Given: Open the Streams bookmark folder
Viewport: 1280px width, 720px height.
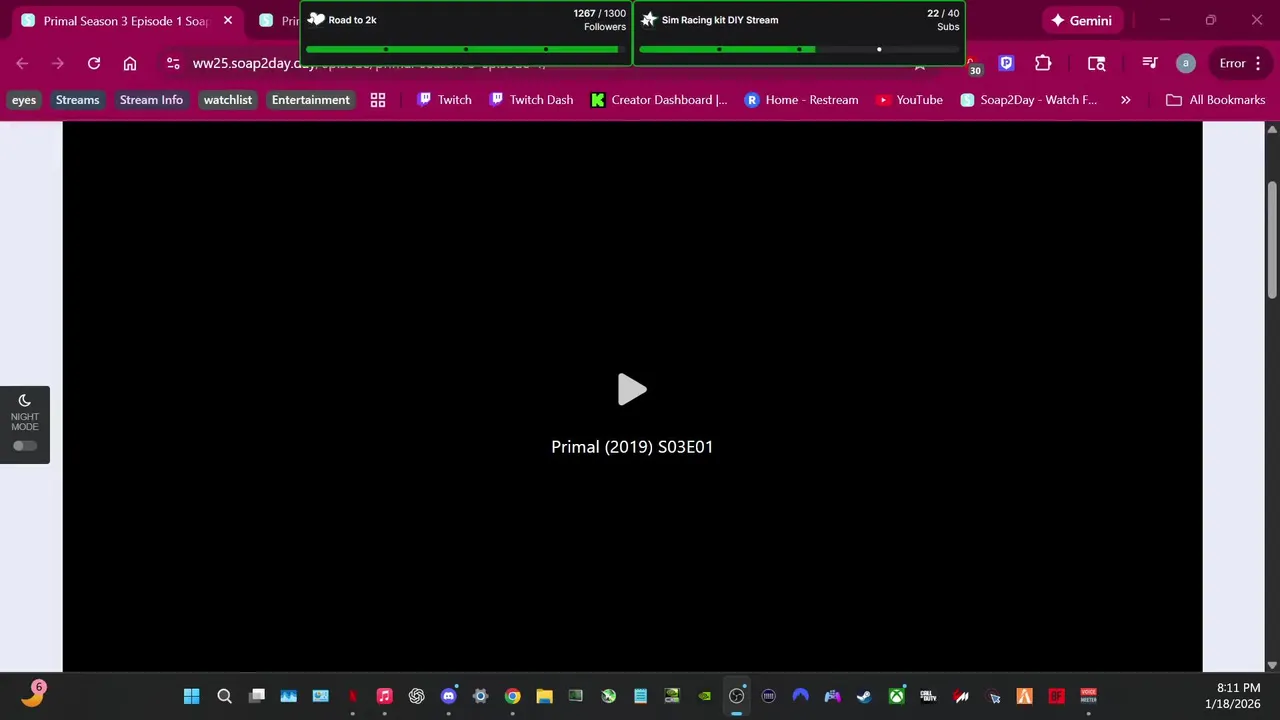Looking at the screenshot, I should tap(77, 100).
